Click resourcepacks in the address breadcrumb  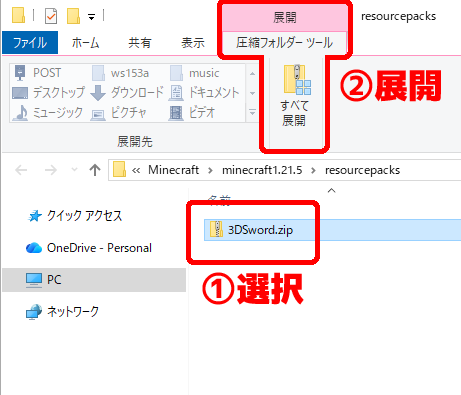pyautogui.click(x=362, y=170)
